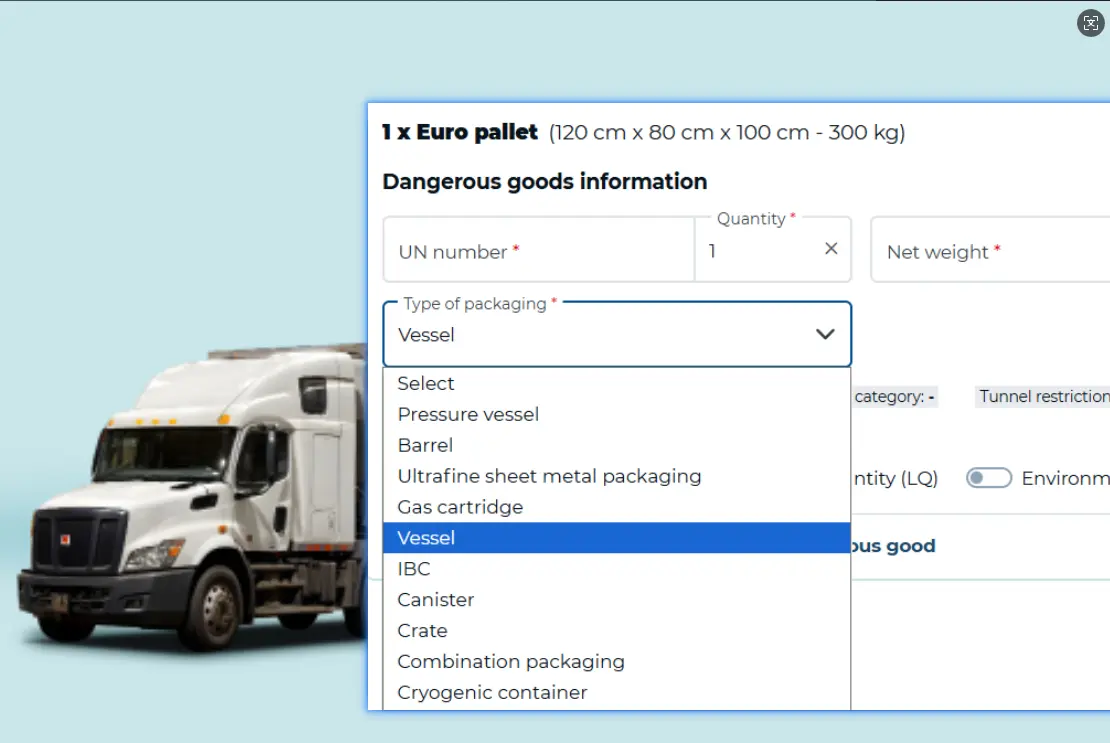Click the 1 x Euro pallet title

click(x=460, y=132)
